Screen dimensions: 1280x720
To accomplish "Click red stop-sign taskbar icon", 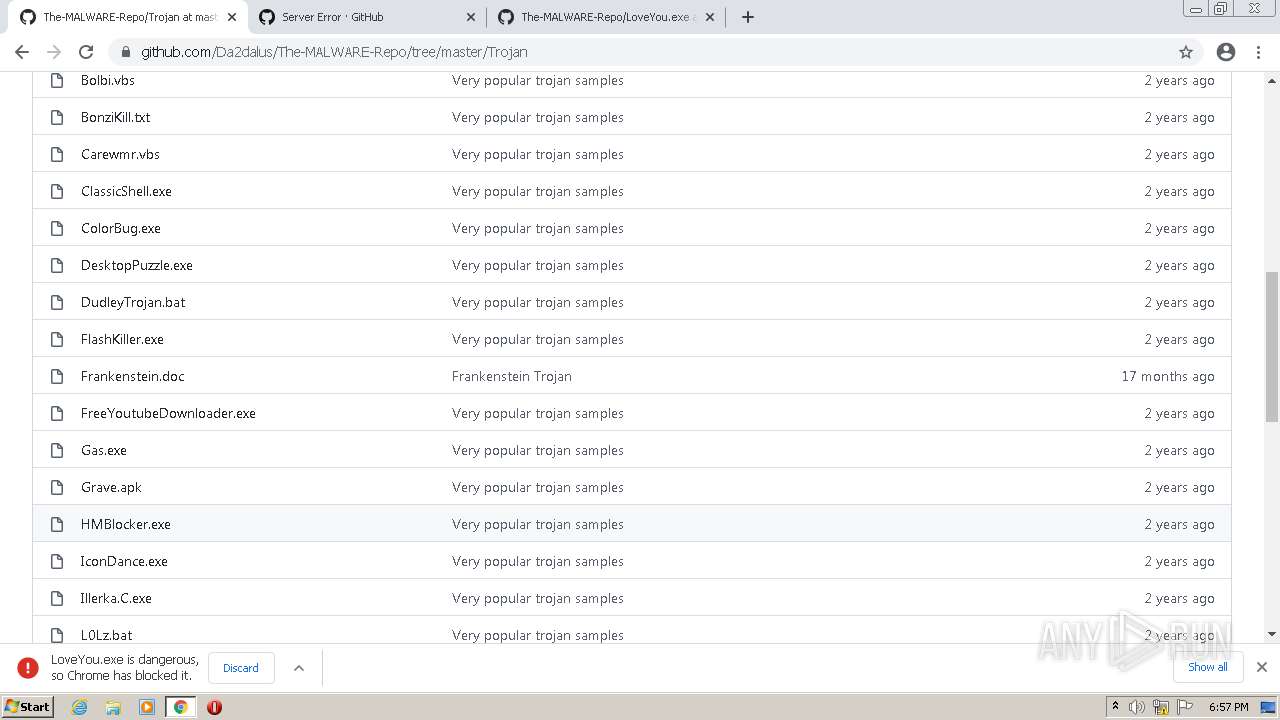I will click(214, 707).
